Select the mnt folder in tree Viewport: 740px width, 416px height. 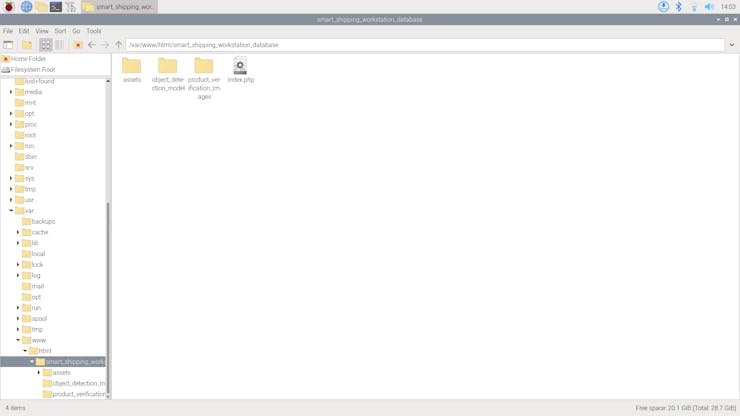(x=26, y=102)
